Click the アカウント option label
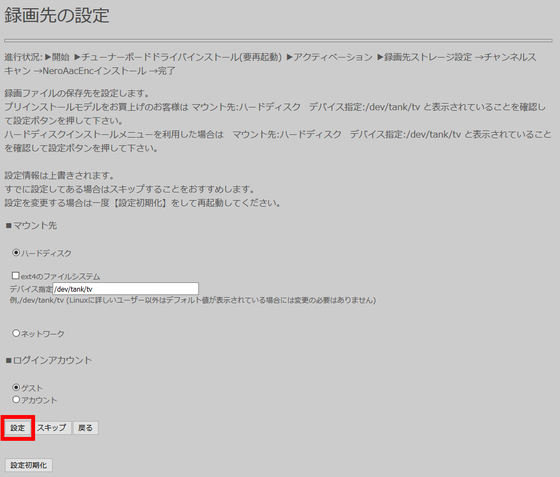 tap(39, 400)
